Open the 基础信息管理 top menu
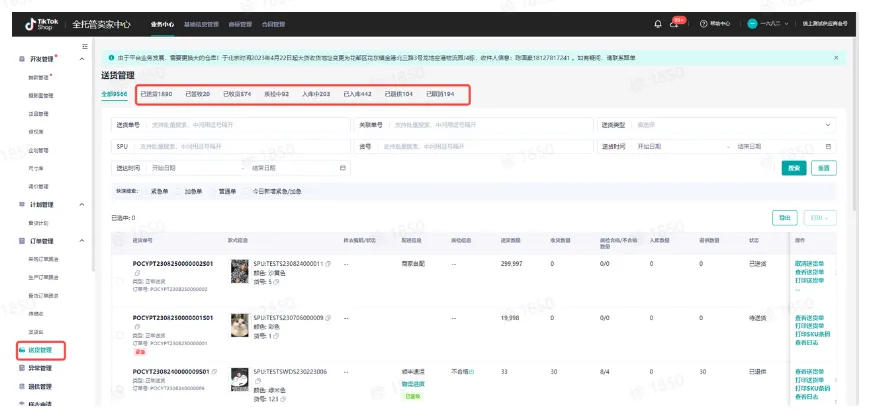870x419 pixels. (201, 24)
